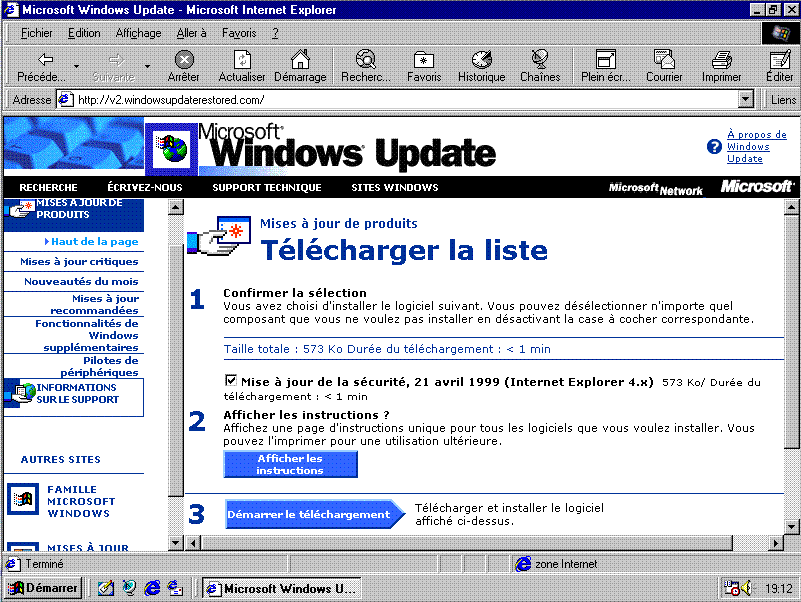Go back with the Précédente toolbar button
Image resolution: width=801 pixels, height=602 pixels.
41,66
